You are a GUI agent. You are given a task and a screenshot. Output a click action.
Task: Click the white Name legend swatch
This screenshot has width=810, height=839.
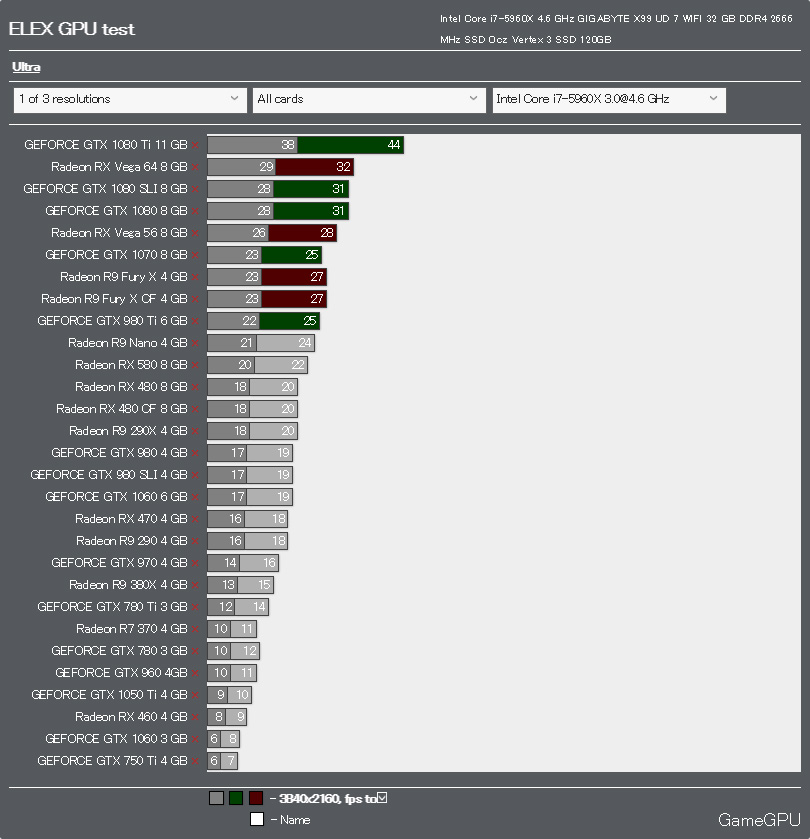point(257,819)
